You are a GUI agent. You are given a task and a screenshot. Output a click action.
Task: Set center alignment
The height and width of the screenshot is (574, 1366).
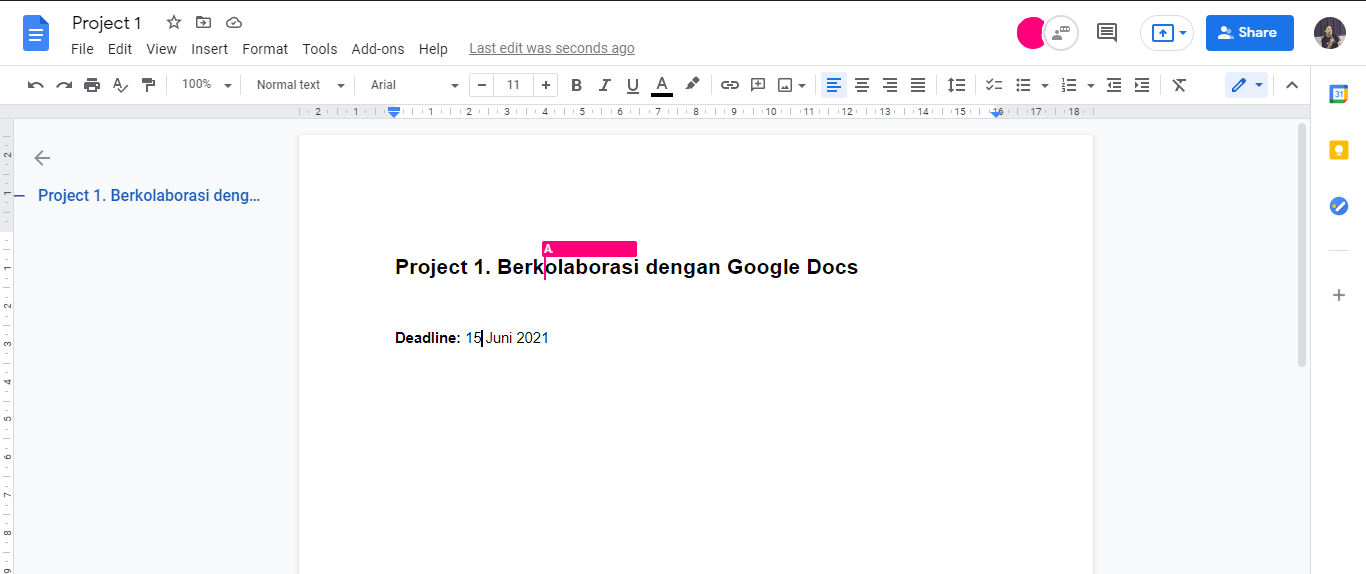click(x=862, y=85)
